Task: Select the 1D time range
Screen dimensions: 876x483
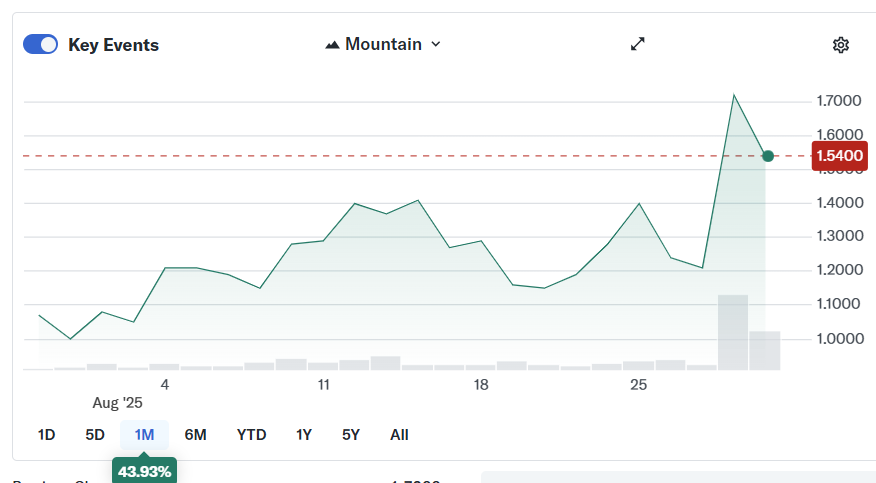Action: (x=46, y=435)
